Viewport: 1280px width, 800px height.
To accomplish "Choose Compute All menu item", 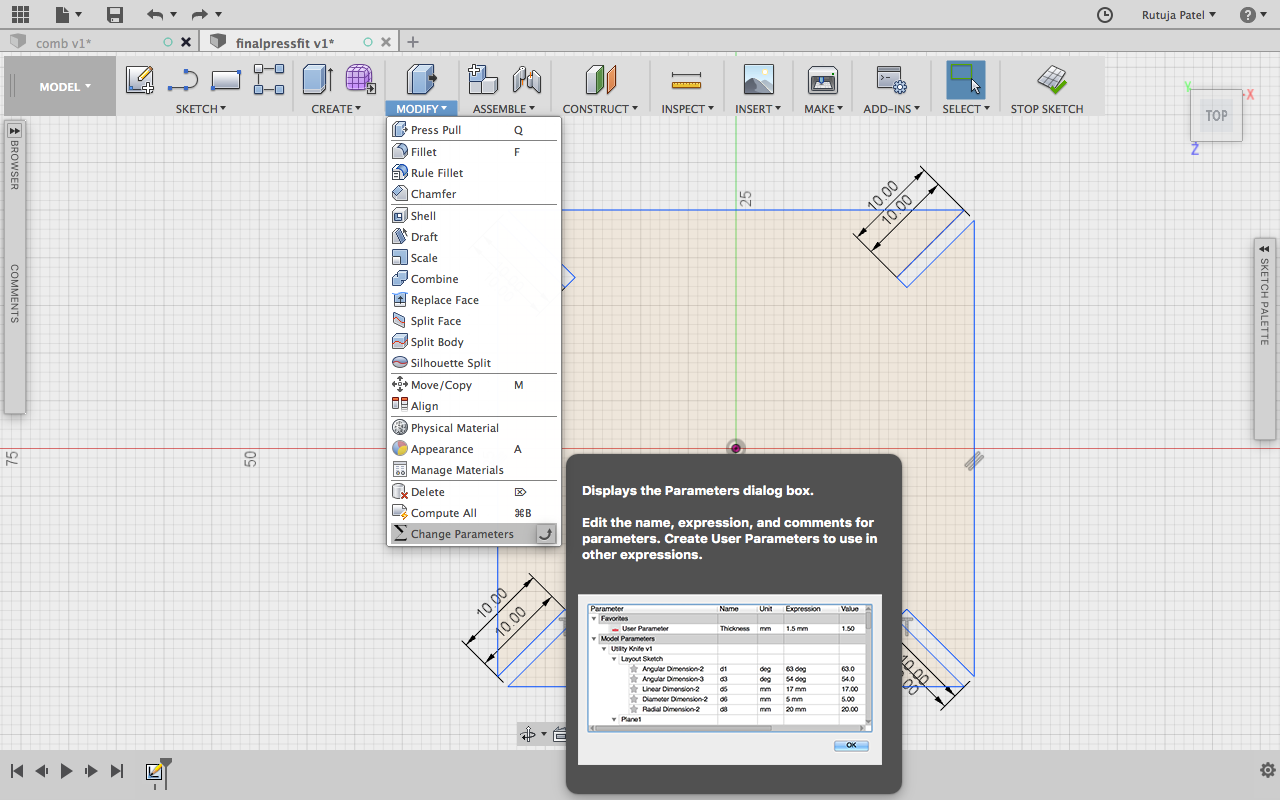I will 474,513.
